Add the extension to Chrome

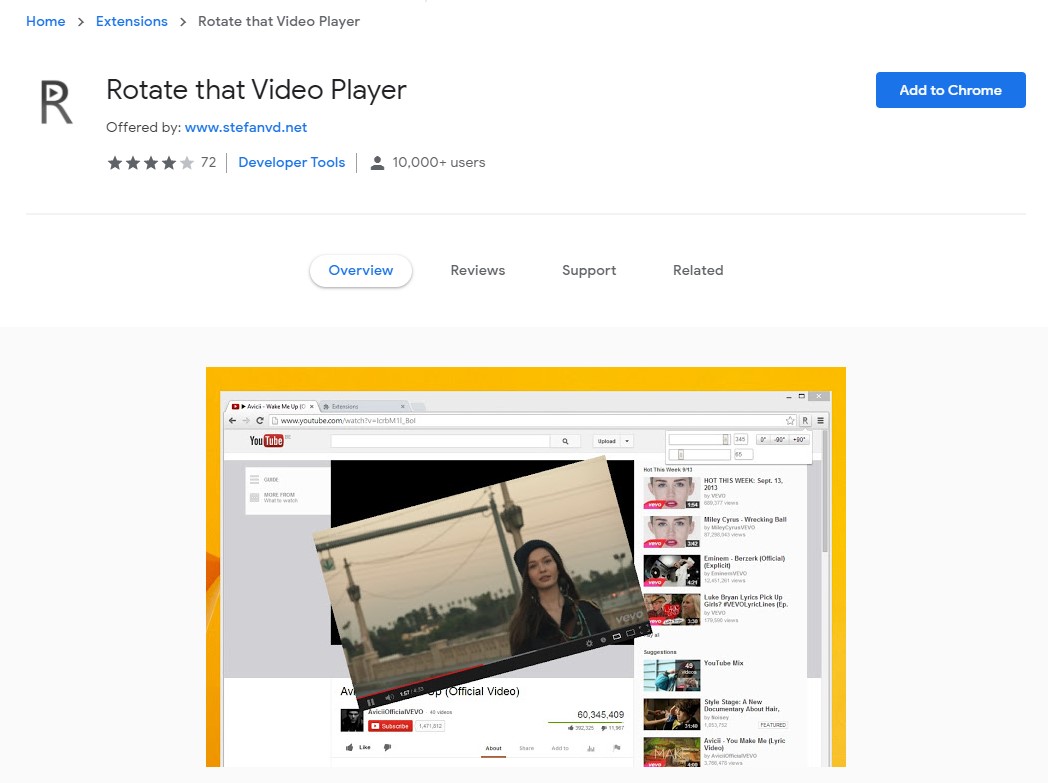(950, 90)
